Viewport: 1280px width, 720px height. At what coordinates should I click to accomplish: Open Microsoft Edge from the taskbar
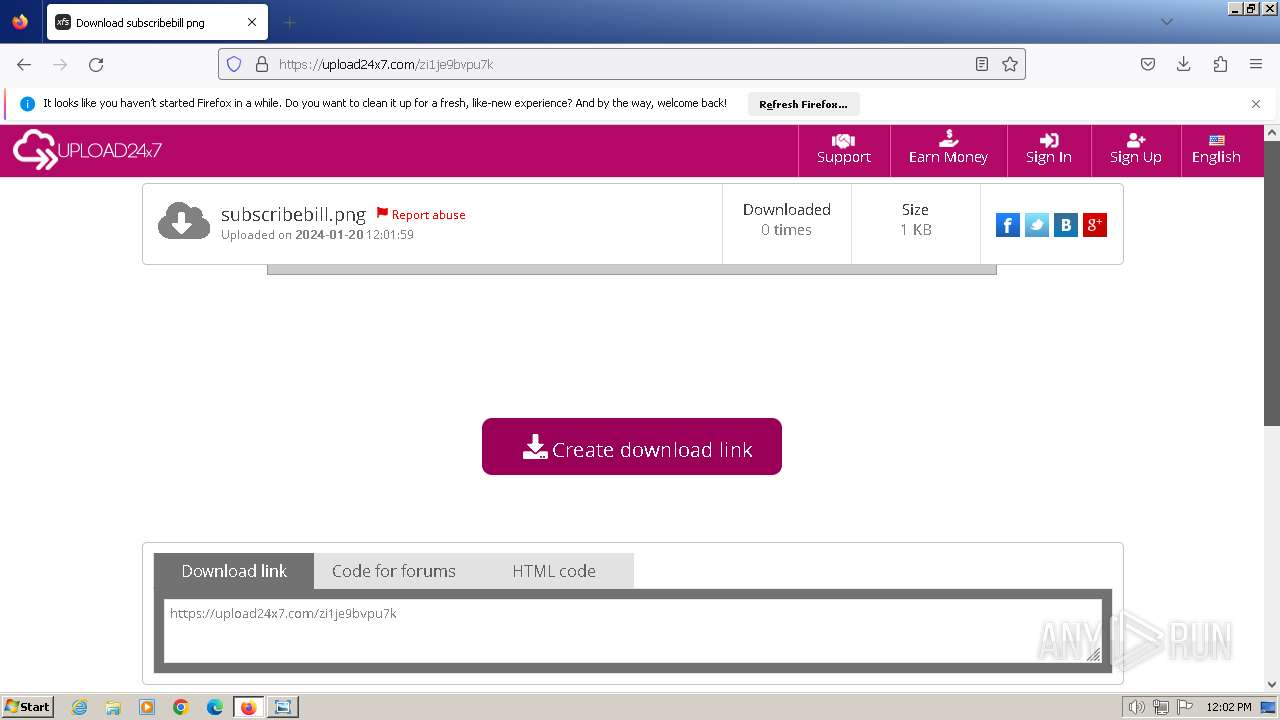pyautogui.click(x=215, y=707)
